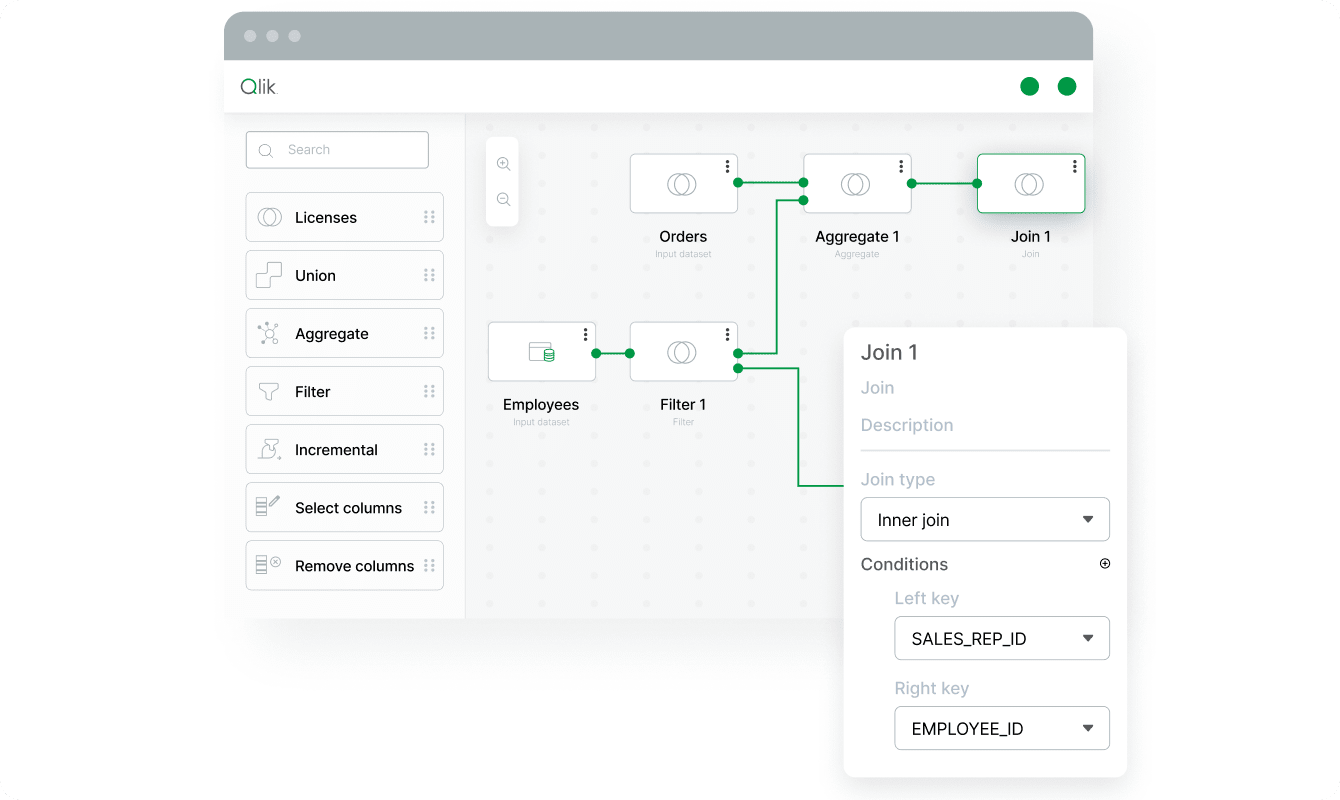This screenshot has width=1340, height=800.
Task: Open the Inner join dropdown
Action: [985, 519]
